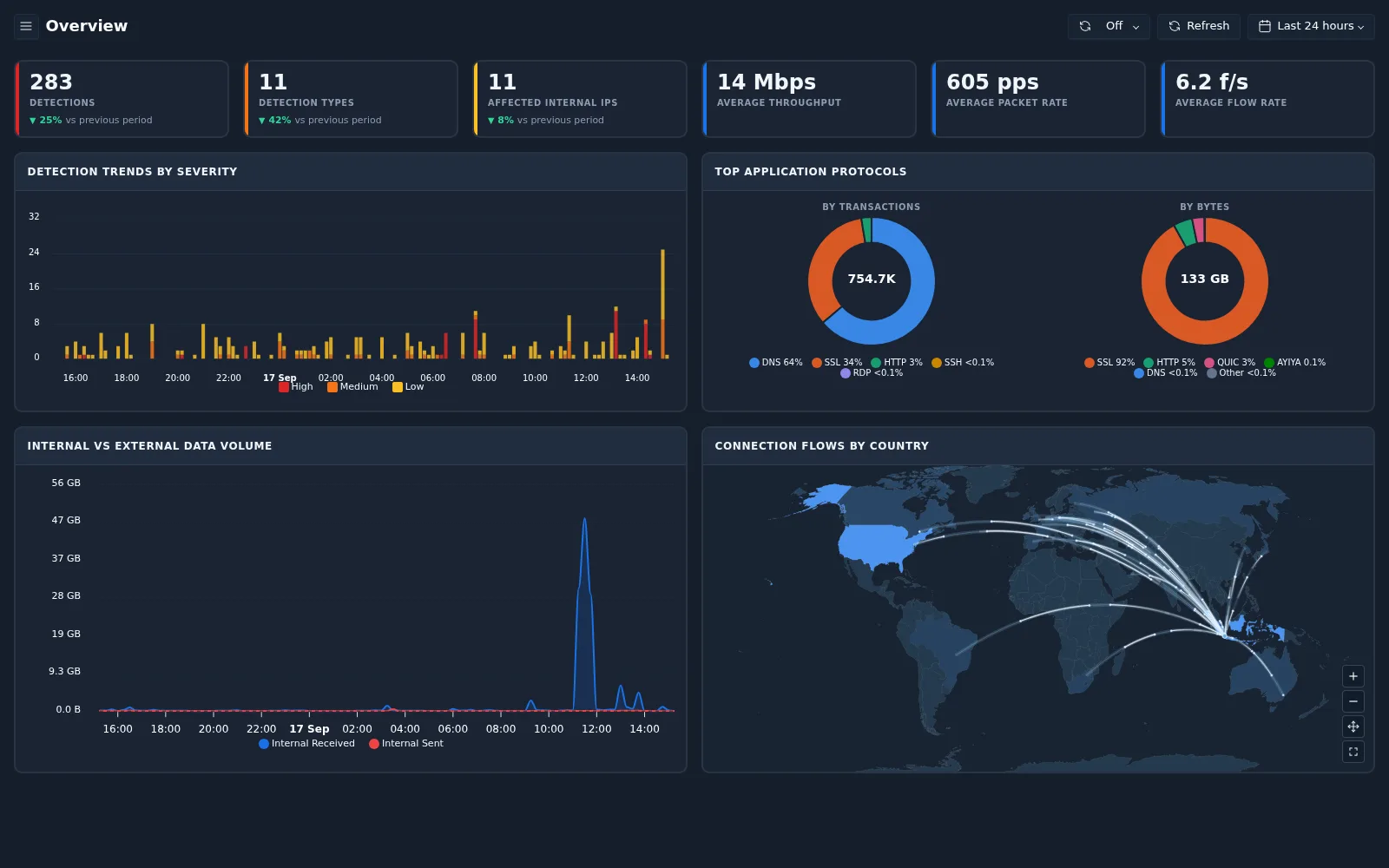Screen dimensions: 1389x868
Task: Click the Refresh button
Action: [1198, 26]
